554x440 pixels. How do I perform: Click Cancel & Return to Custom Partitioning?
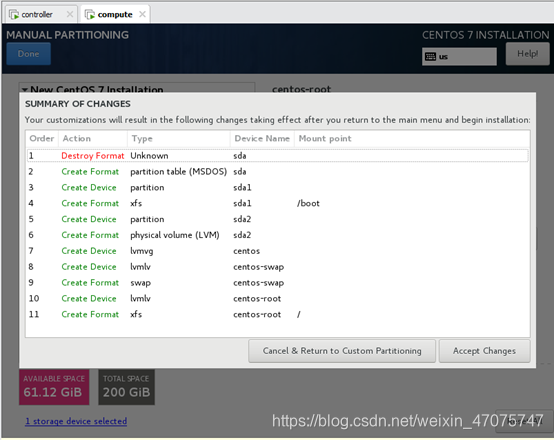(x=342, y=351)
